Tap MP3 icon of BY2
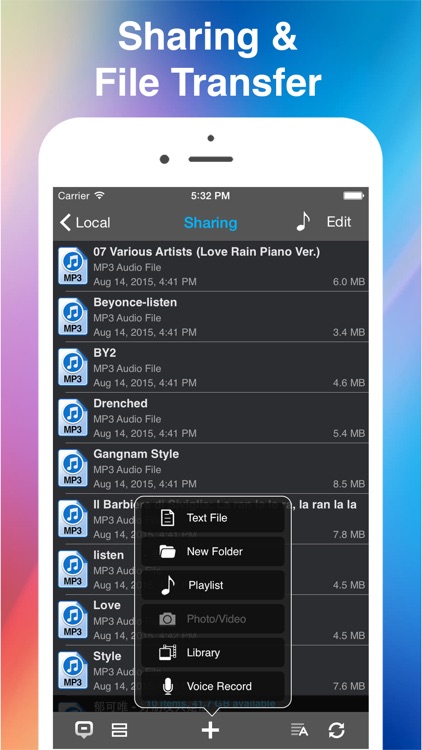 [x=73, y=367]
